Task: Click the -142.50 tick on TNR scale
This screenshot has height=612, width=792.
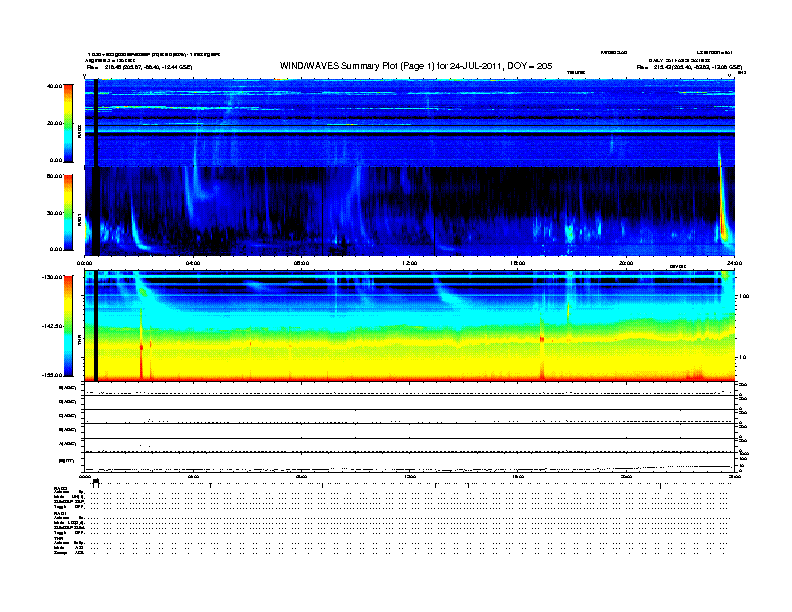Action: (53, 326)
